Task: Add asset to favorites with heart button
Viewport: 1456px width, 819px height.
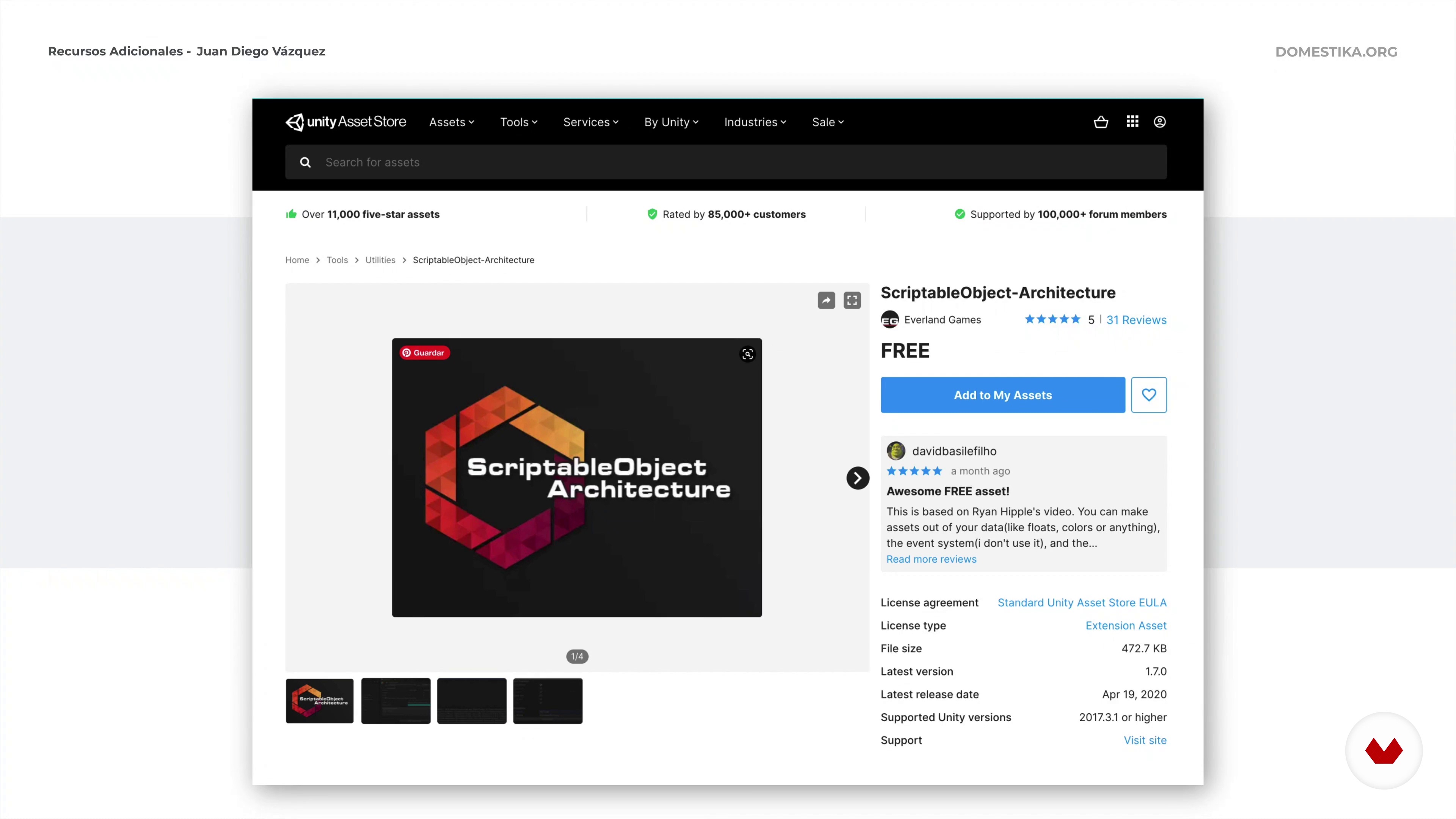Action: (x=1148, y=394)
